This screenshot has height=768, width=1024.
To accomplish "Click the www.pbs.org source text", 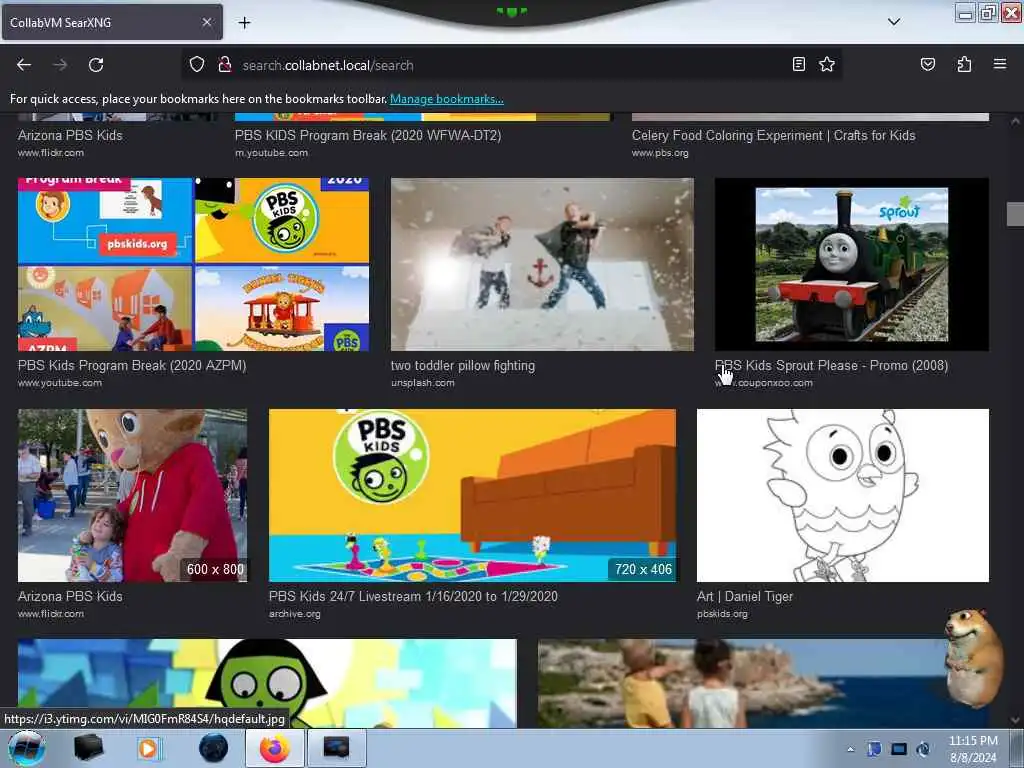I will coord(660,153).
